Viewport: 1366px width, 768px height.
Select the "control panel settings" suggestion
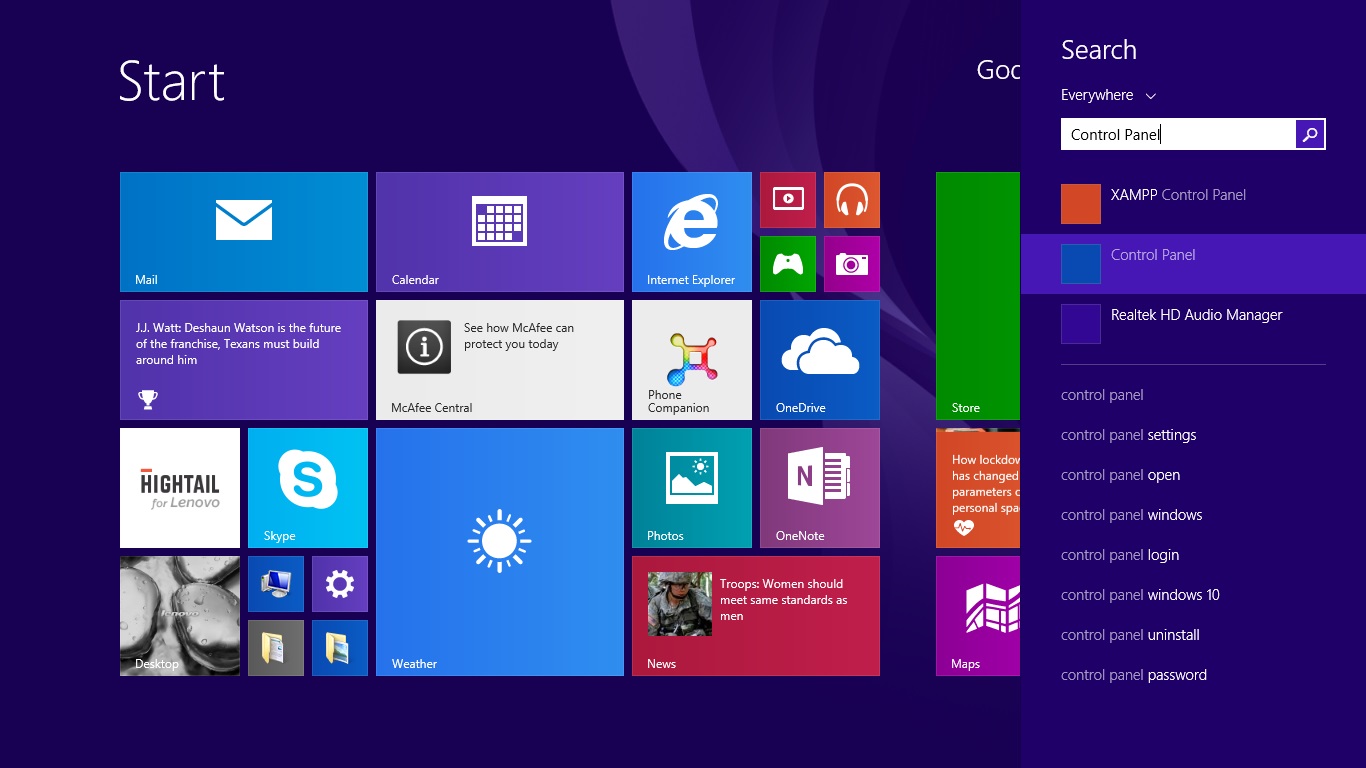click(1129, 435)
